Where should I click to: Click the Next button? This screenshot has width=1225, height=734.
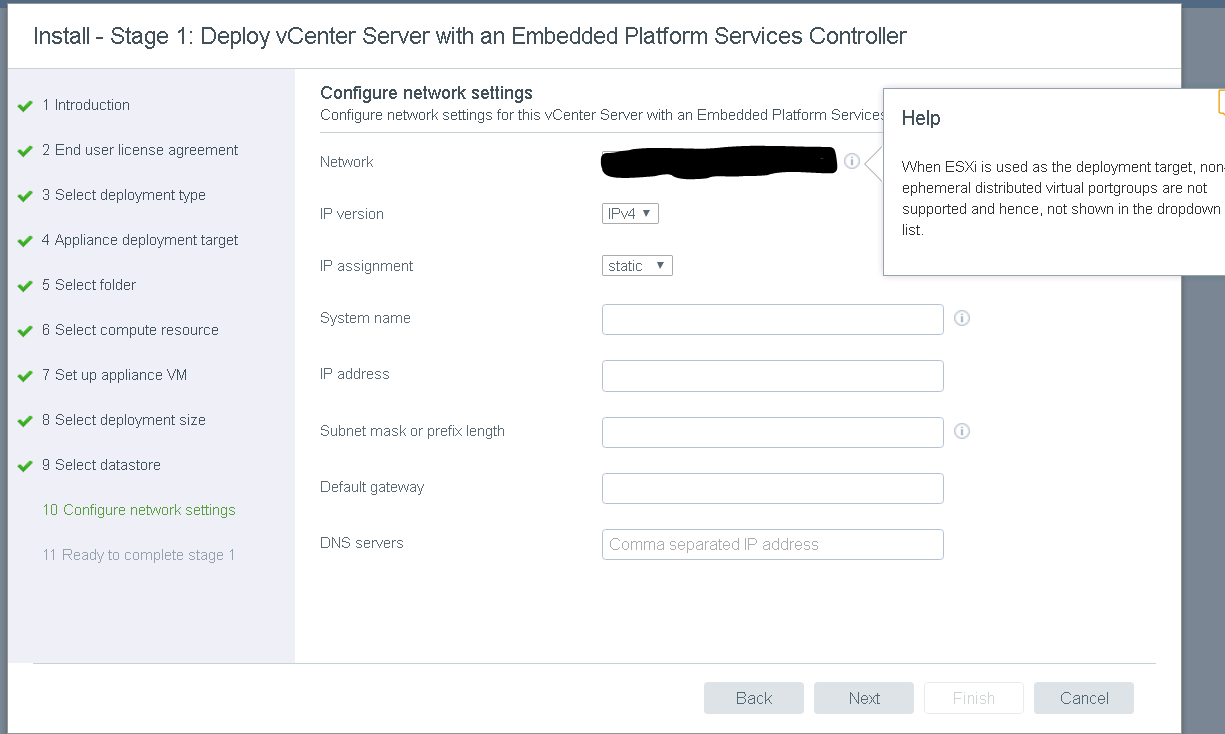click(x=864, y=698)
